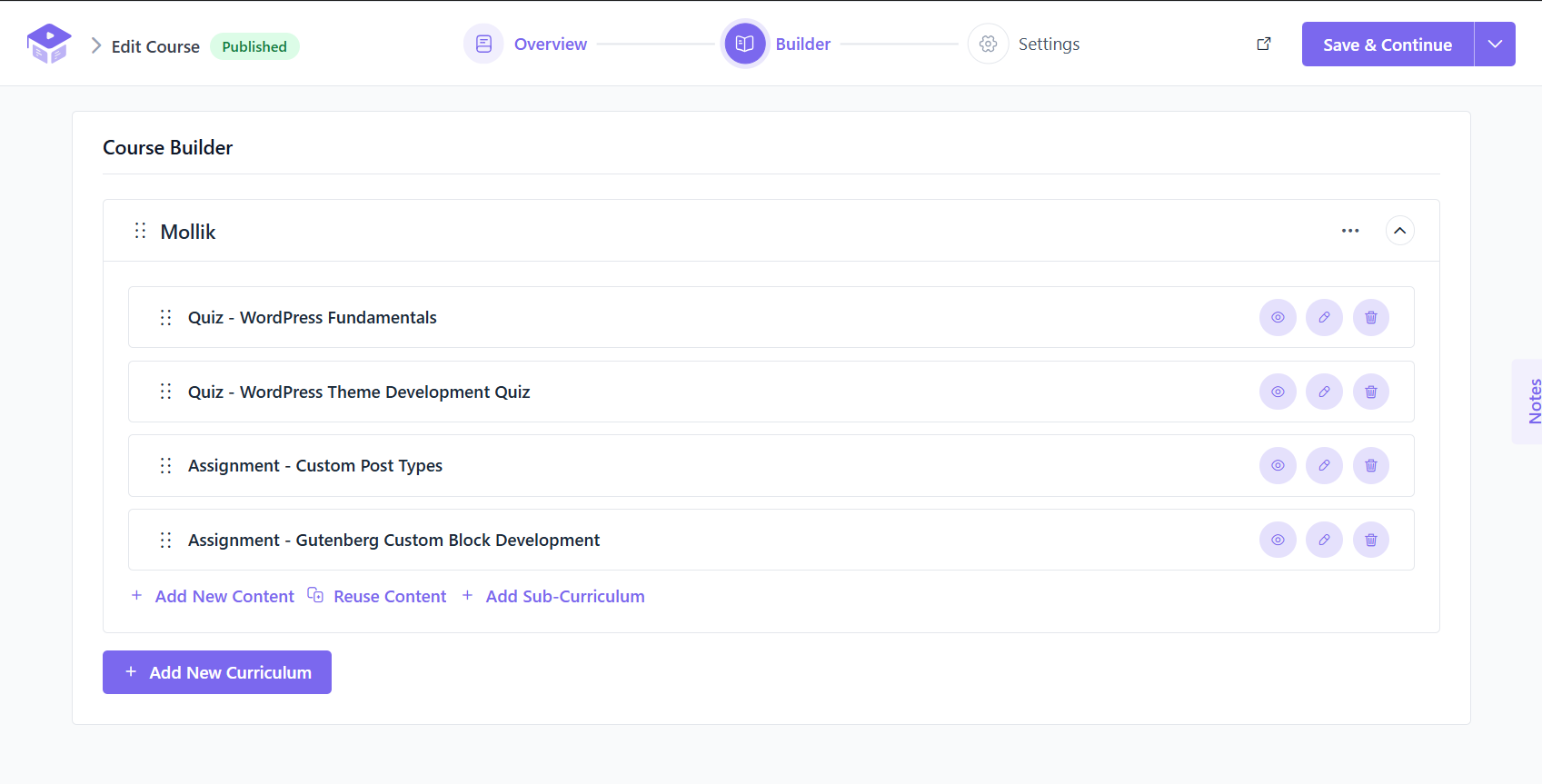Switch to the Settings step

pos(1024,44)
